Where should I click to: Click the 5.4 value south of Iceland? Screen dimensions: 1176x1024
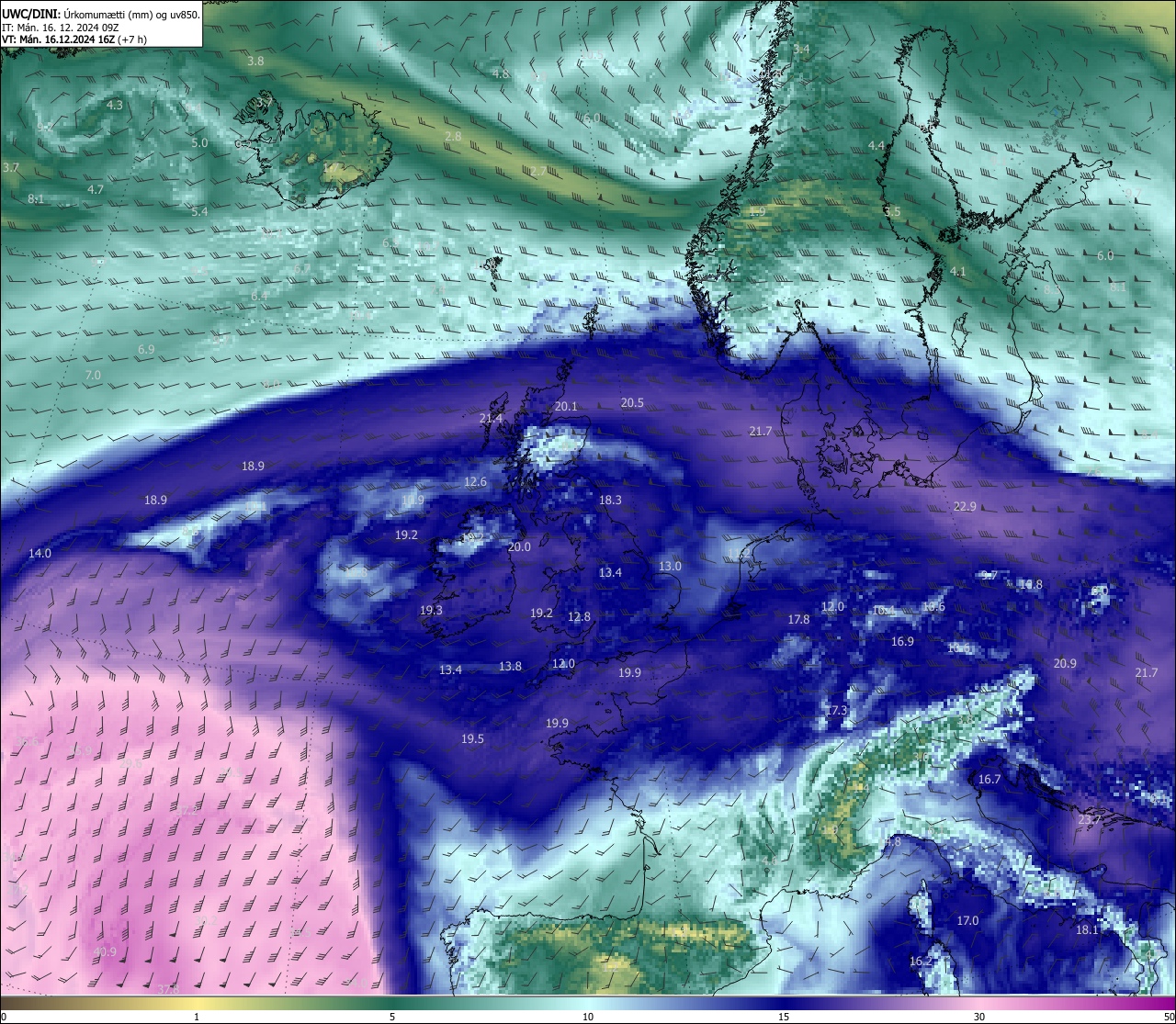click(x=199, y=211)
